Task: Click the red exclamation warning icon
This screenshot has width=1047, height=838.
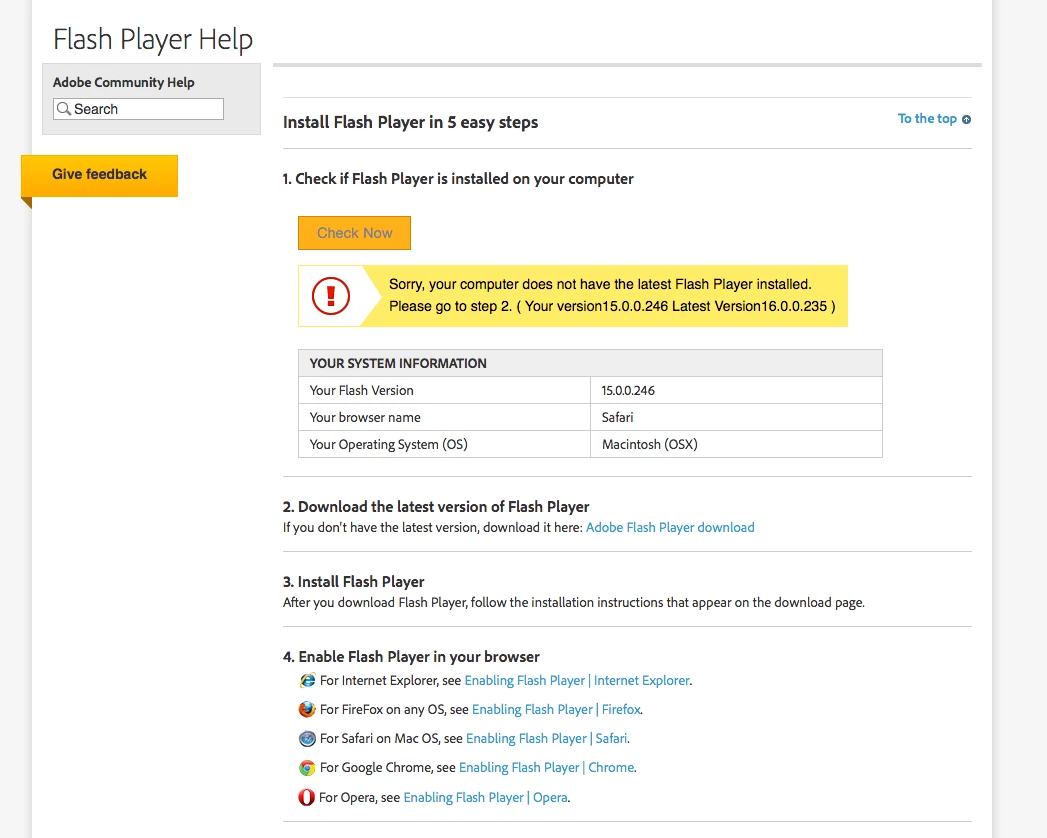Action: (331, 296)
